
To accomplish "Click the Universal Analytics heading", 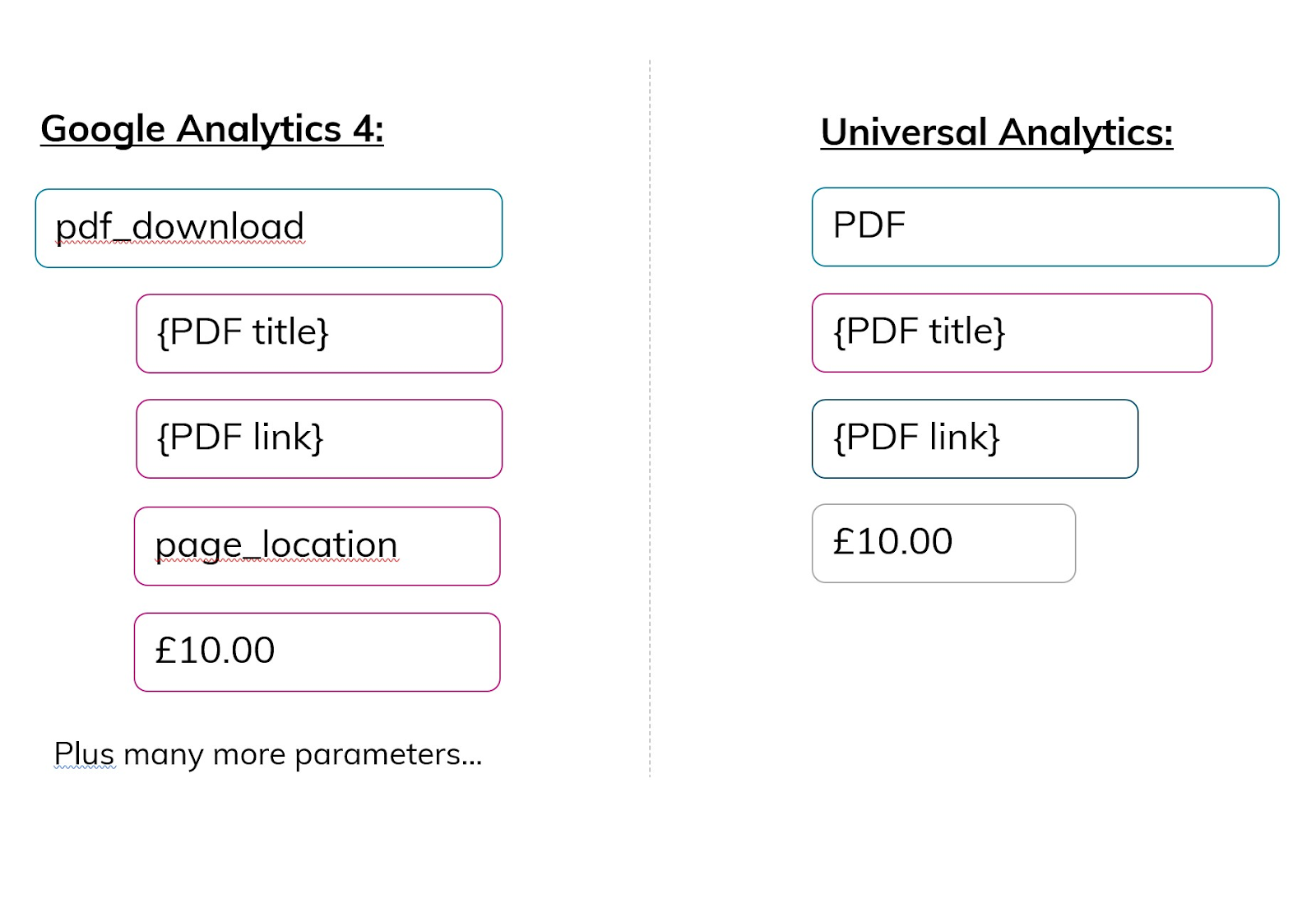I will click(997, 133).
